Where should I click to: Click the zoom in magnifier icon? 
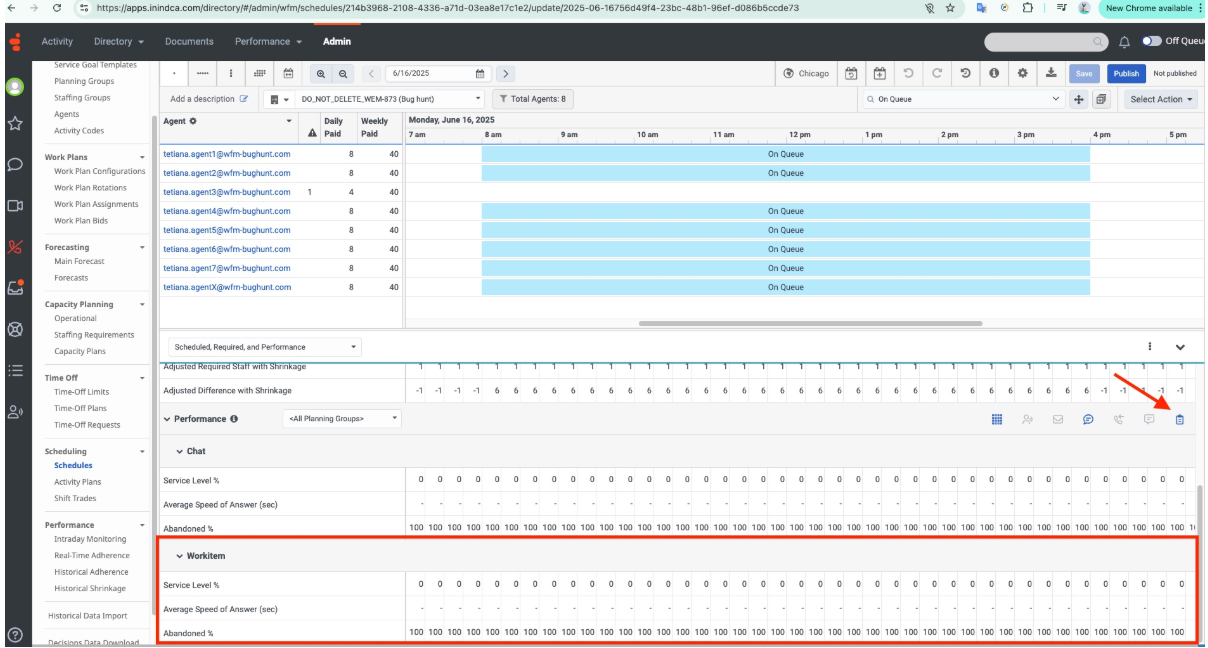point(321,74)
